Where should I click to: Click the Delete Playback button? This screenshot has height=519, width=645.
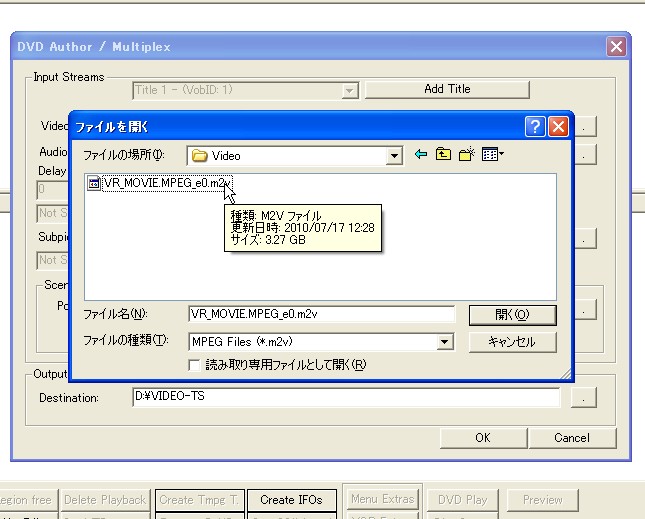pyautogui.click(x=105, y=500)
